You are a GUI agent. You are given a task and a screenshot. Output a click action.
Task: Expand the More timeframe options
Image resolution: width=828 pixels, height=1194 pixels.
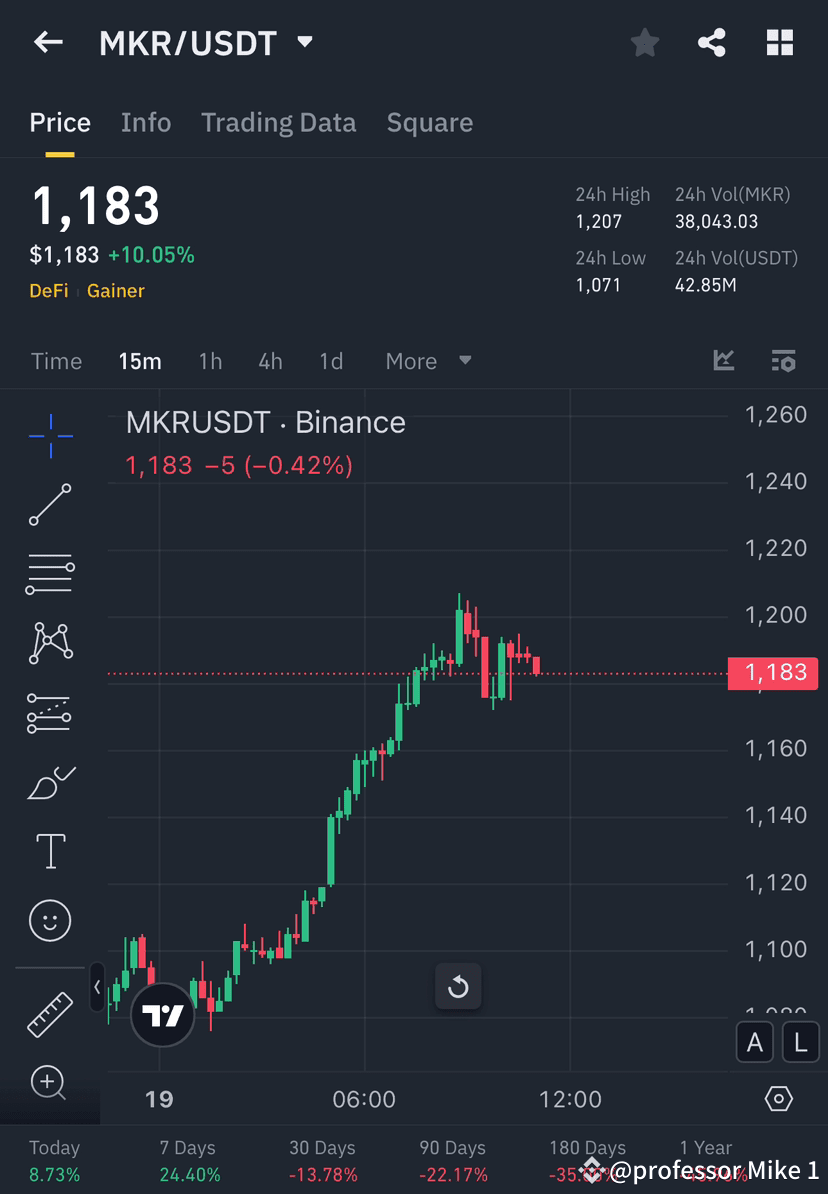click(x=428, y=361)
